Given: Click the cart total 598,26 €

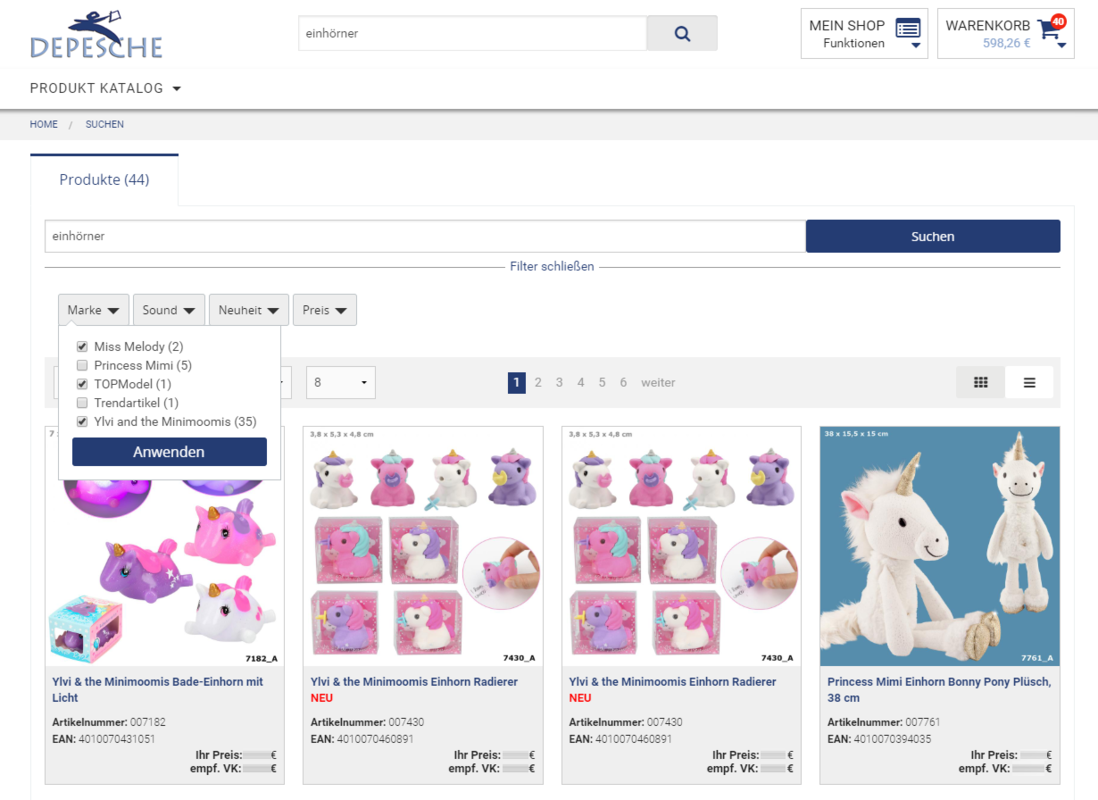Looking at the screenshot, I should coord(1006,43).
